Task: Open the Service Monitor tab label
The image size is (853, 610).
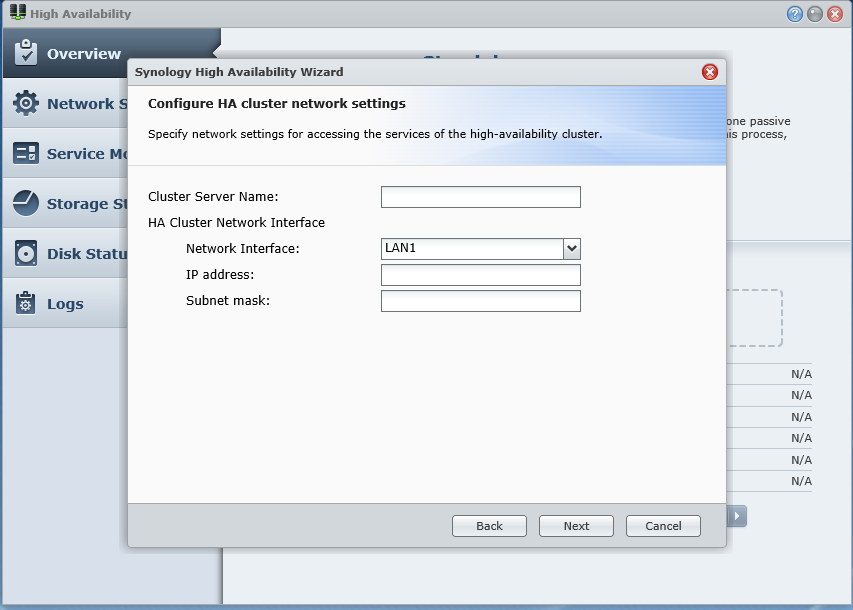Action: (87, 154)
